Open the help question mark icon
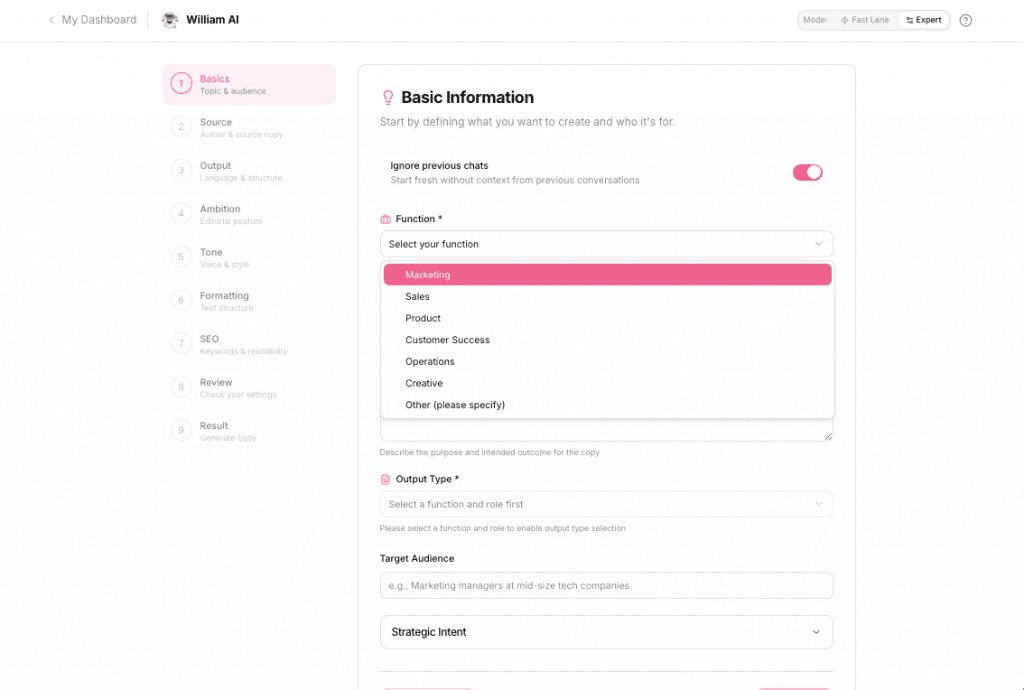 pyautogui.click(x=965, y=19)
